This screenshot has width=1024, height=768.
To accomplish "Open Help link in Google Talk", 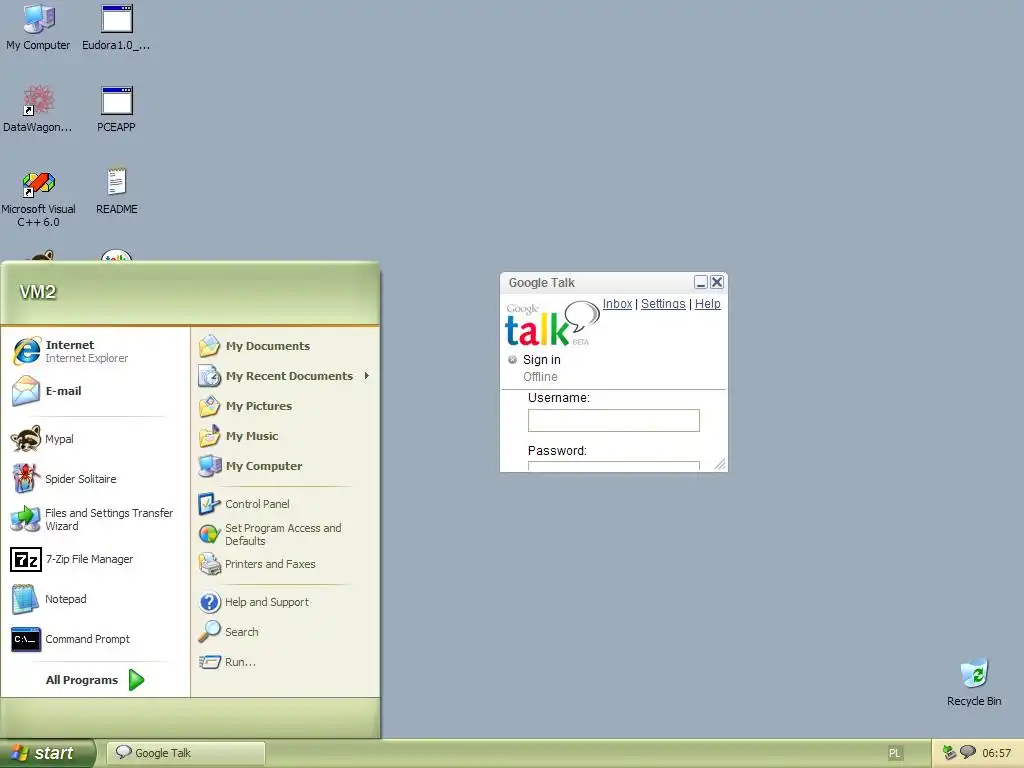I will [x=707, y=304].
